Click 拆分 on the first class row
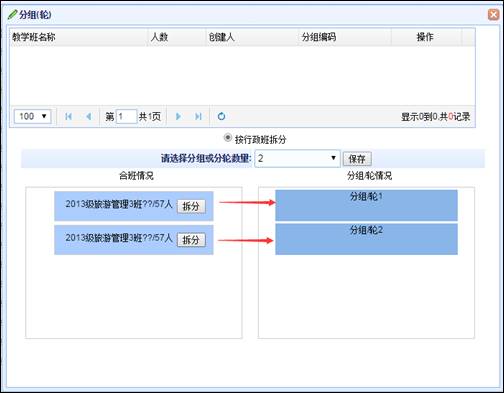This screenshot has width=504, height=393. pos(191,206)
